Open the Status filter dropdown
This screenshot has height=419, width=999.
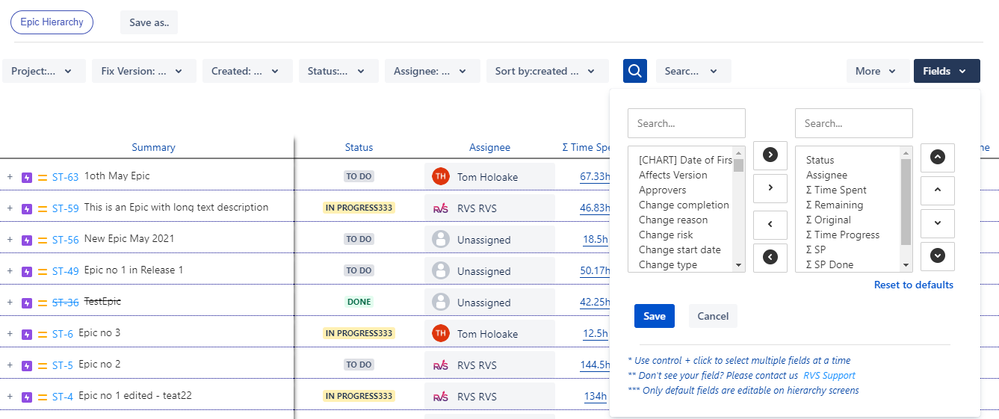click(338, 71)
